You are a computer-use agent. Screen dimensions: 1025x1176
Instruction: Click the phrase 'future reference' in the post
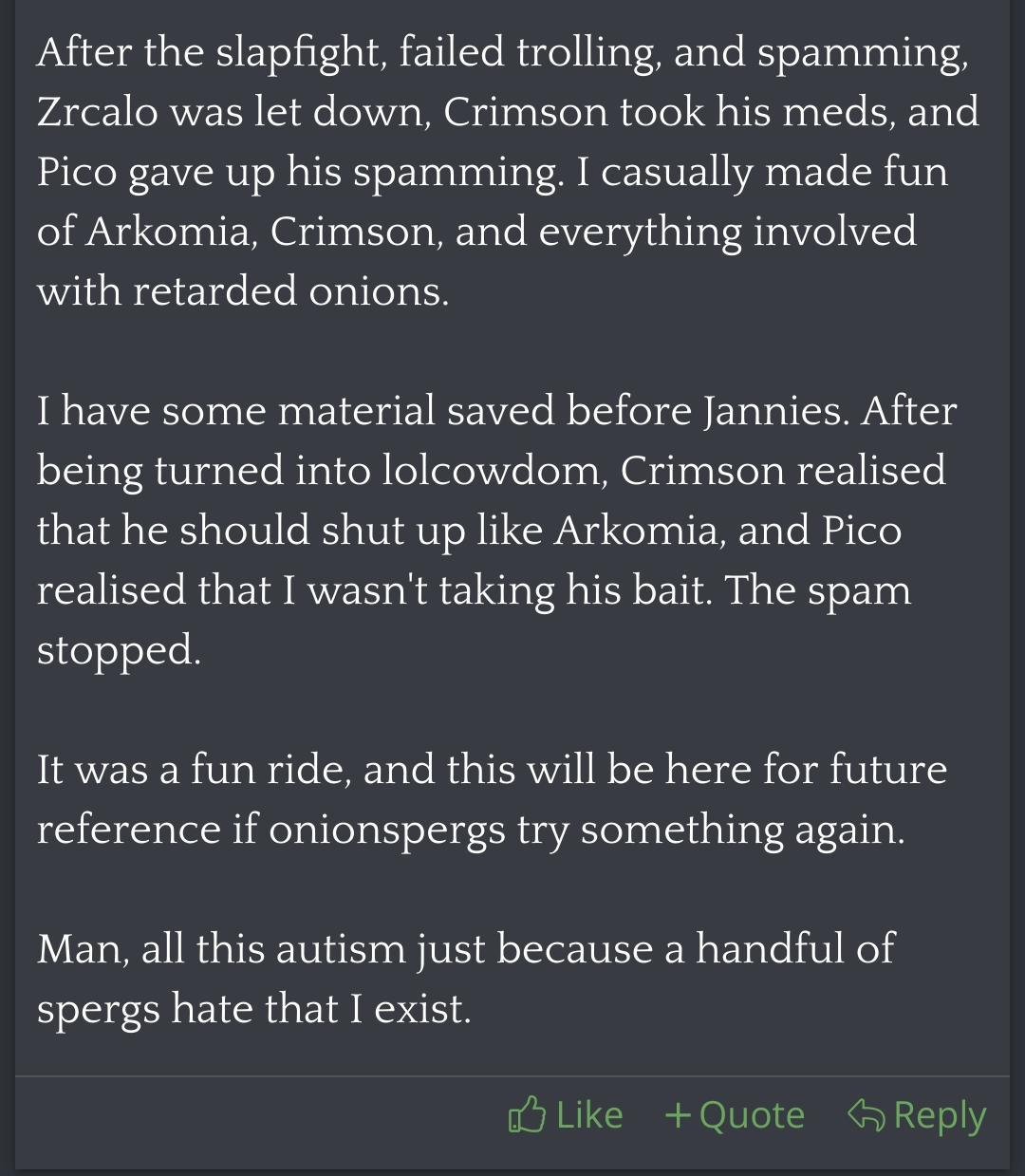(x=492, y=799)
